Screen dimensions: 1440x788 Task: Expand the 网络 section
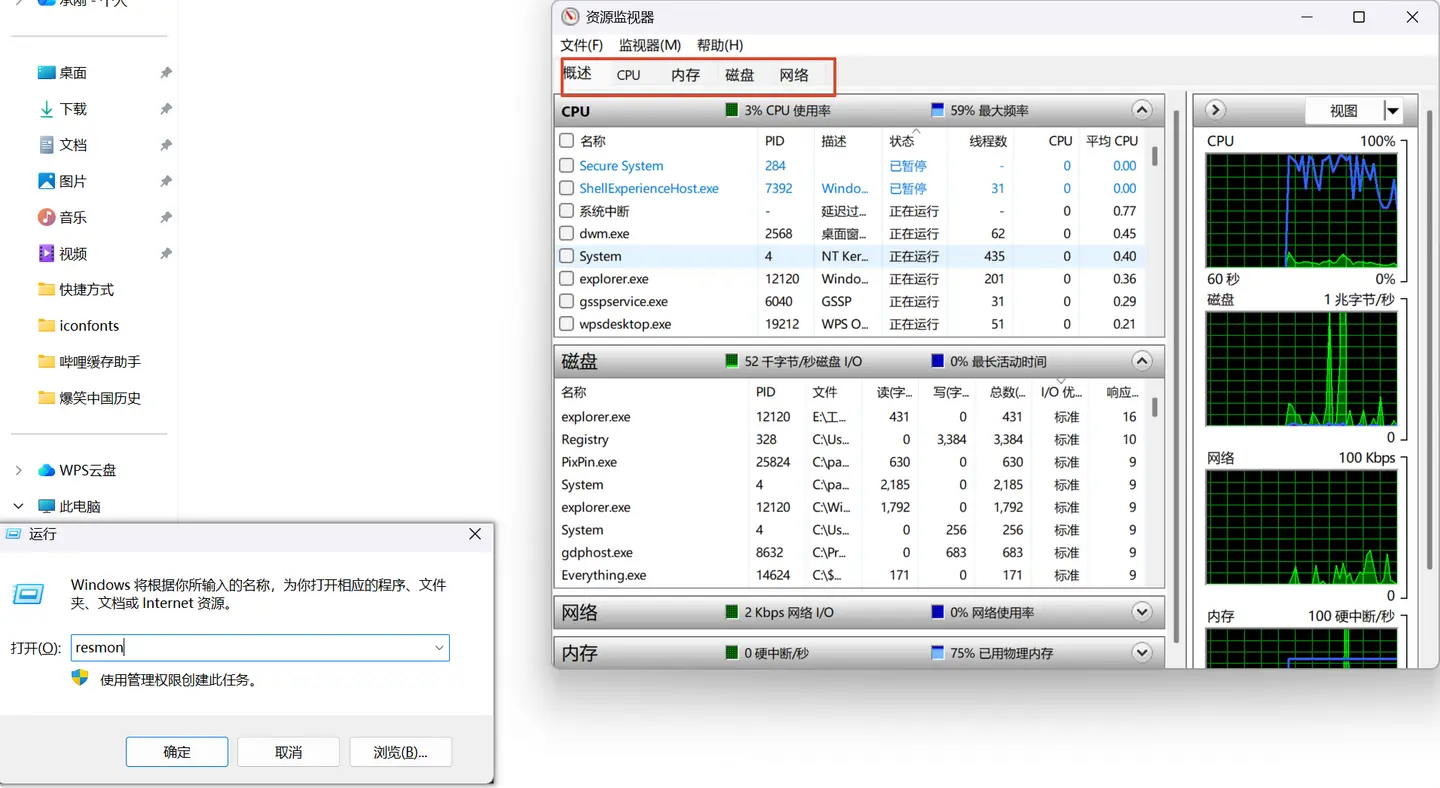[1142, 612]
